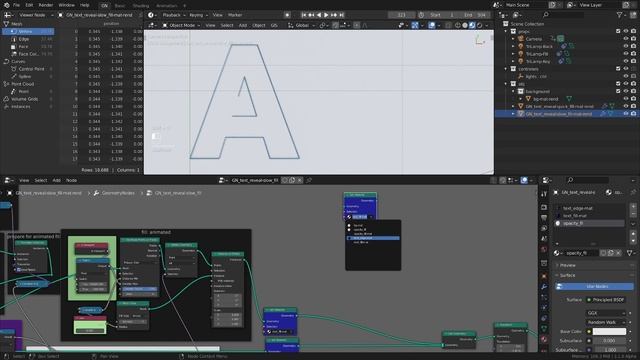This screenshot has height=360, width=640.
Task: Select Face domain in spreadsheet
Action: tap(29, 47)
